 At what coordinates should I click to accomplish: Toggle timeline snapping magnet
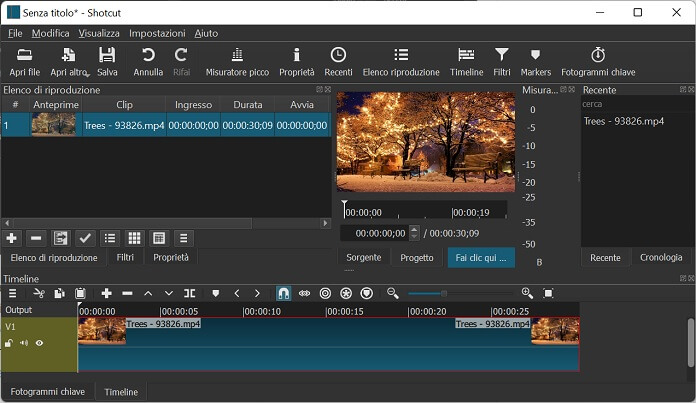tap(283, 293)
